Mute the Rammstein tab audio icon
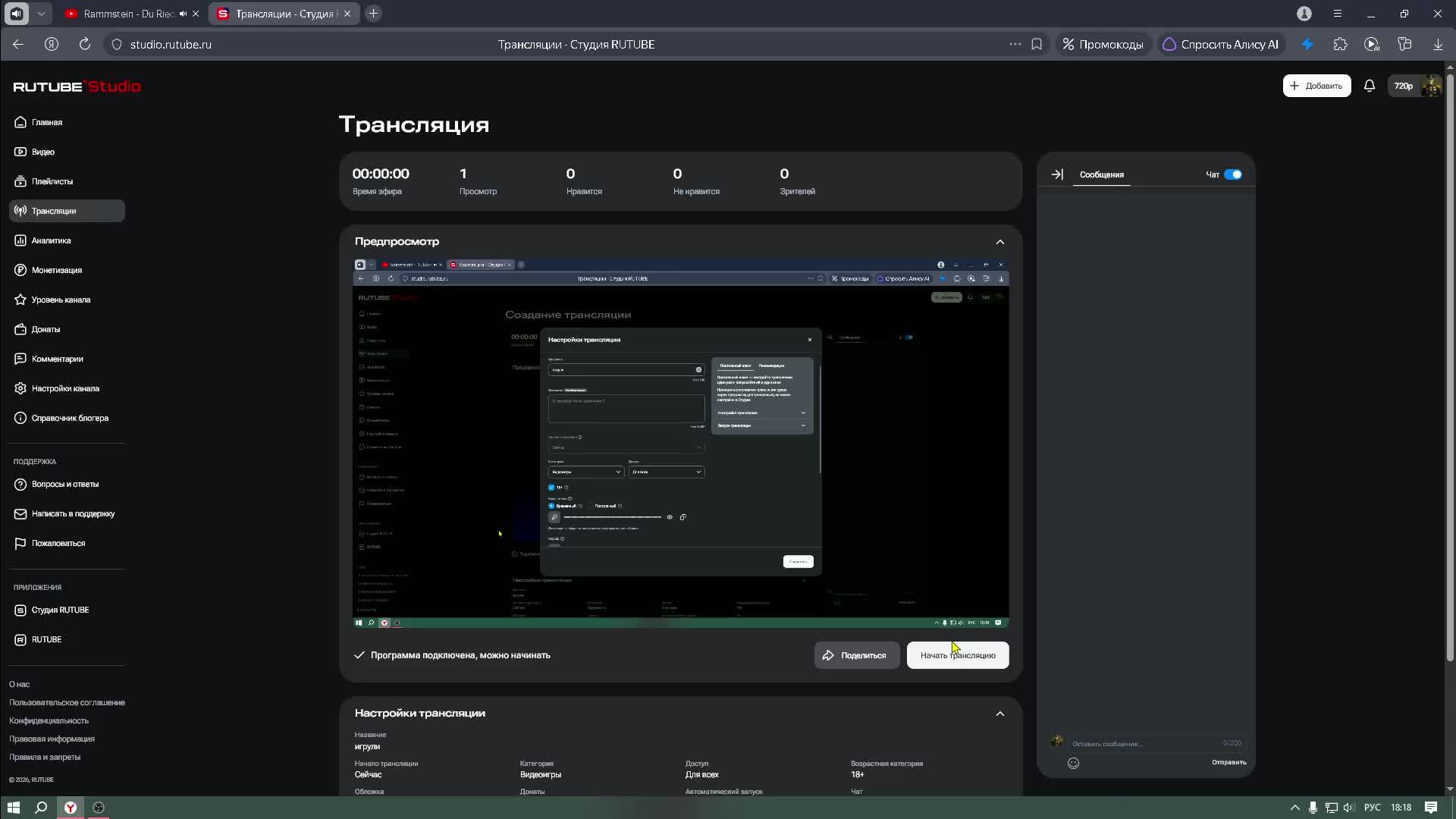The width and height of the screenshot is (1456, 819). (183, 14)
